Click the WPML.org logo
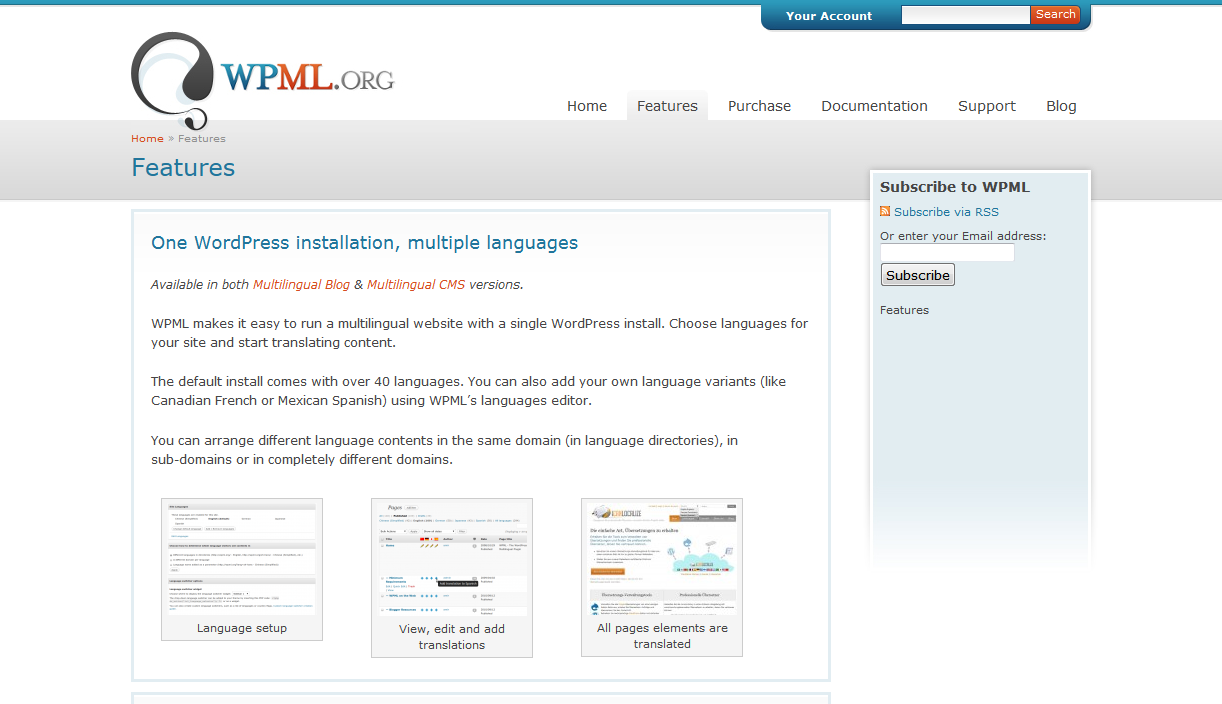The height and width of the screenshot is (704, 1222). click(x=262, y=78)
